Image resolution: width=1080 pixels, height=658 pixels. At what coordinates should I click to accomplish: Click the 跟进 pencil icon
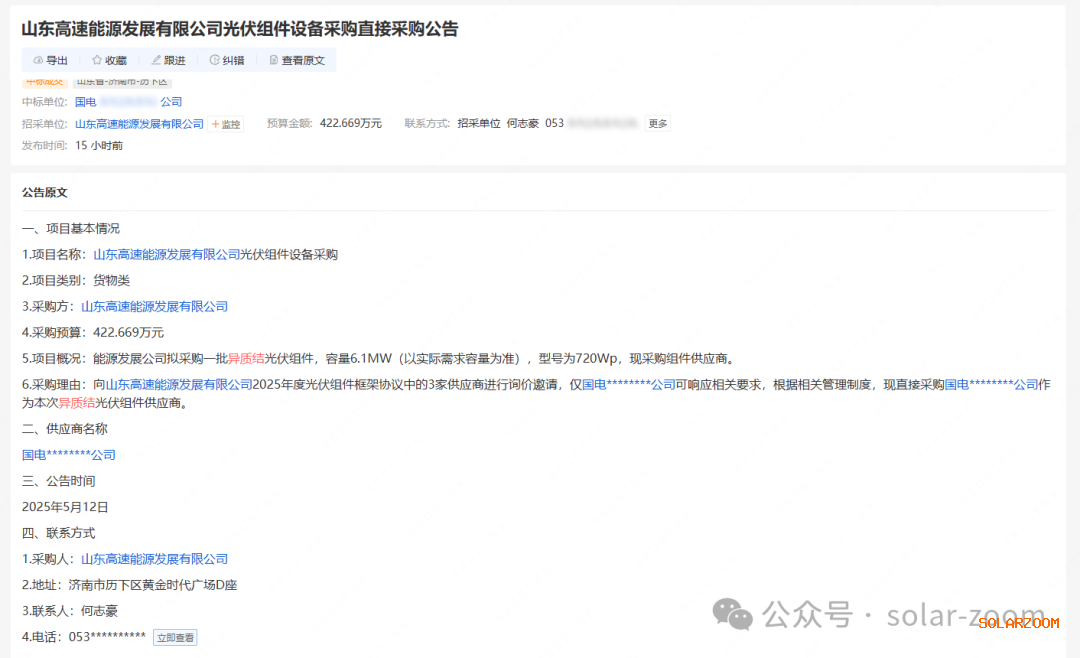[x=156, y=61]
